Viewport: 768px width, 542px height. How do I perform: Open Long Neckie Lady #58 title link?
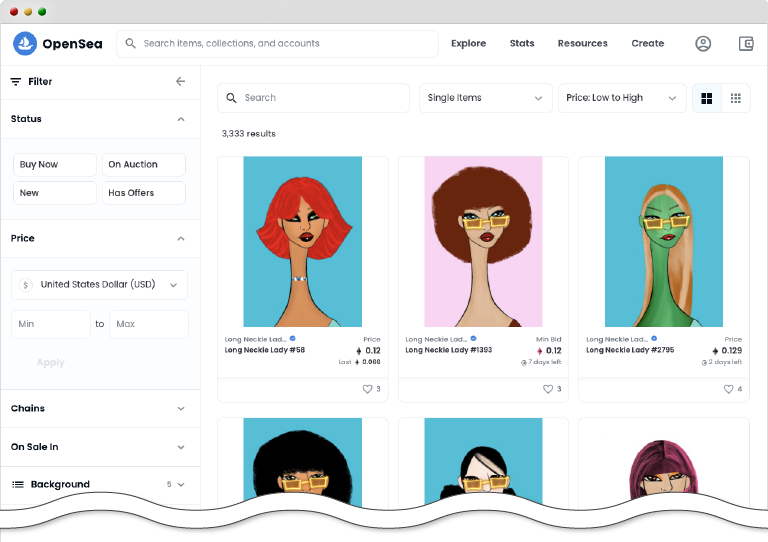(264, 350)
